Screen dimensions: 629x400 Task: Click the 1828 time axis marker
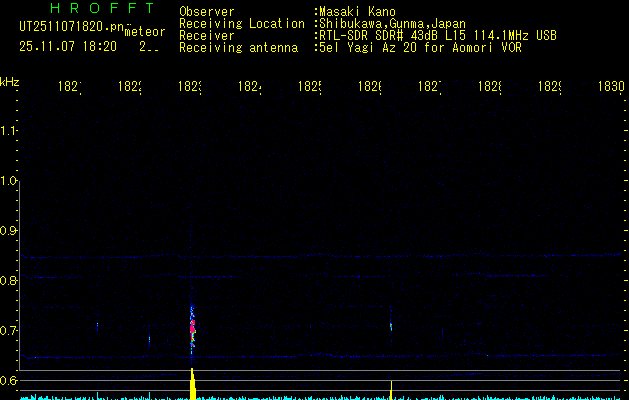(489, 87)
